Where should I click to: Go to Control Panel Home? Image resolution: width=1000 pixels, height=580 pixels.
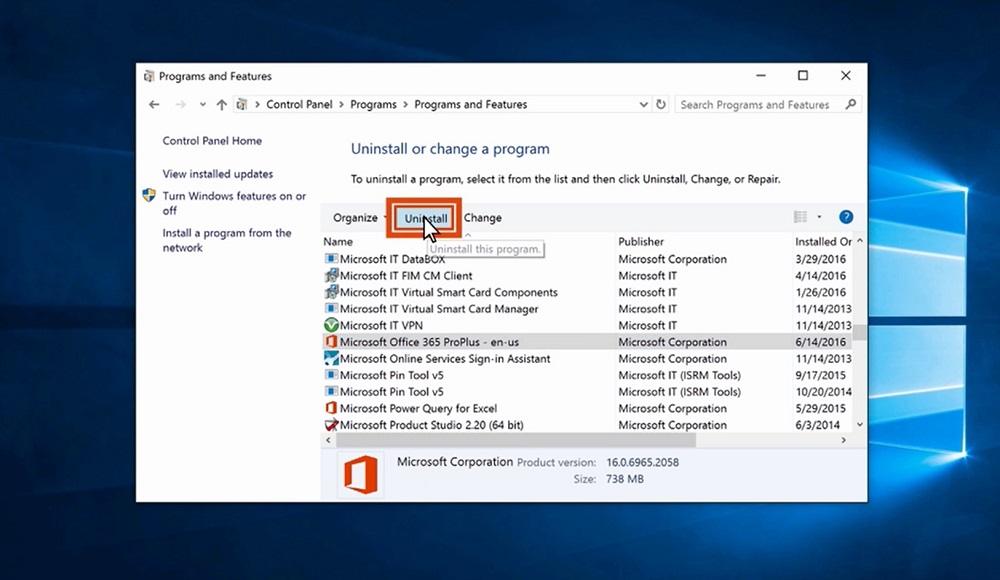[x=212, y=141]
